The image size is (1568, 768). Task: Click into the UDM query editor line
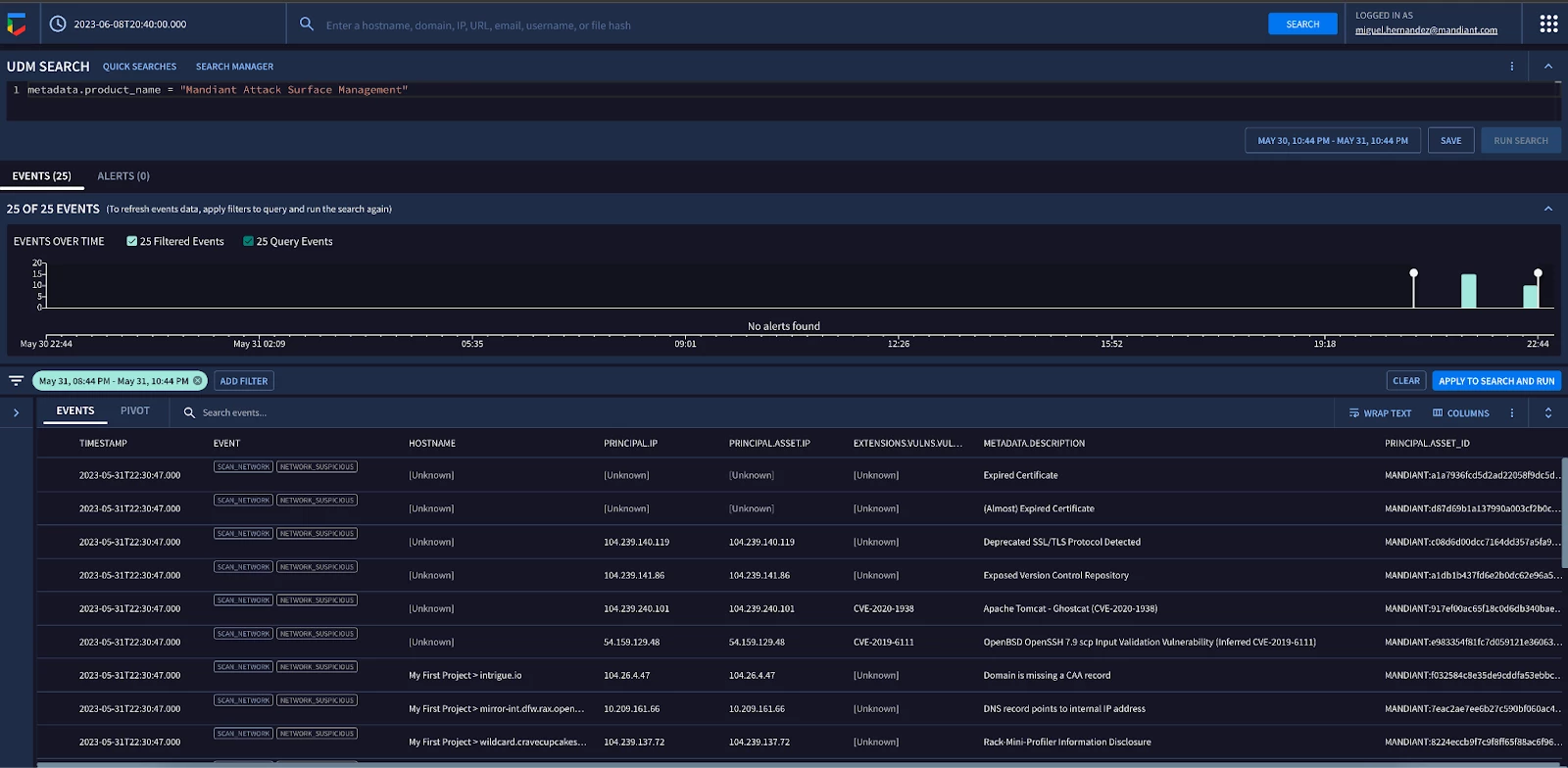[x=784, y=90]
